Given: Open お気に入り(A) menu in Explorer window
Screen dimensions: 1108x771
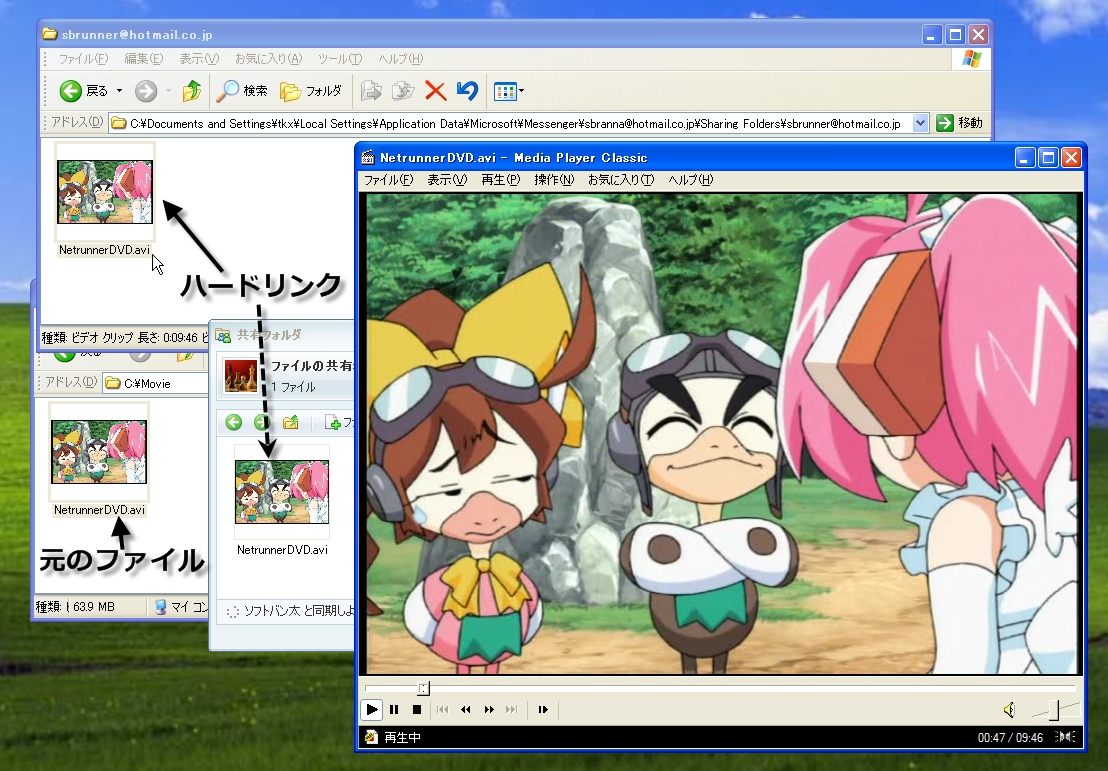Looking at the screenshot, I should (269, 59).
